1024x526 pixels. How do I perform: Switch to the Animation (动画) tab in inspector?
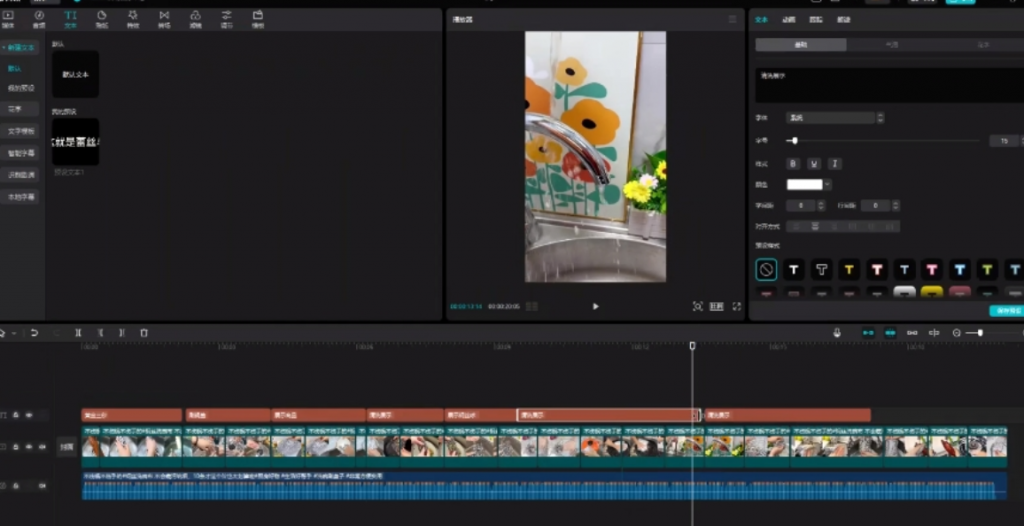788,20
